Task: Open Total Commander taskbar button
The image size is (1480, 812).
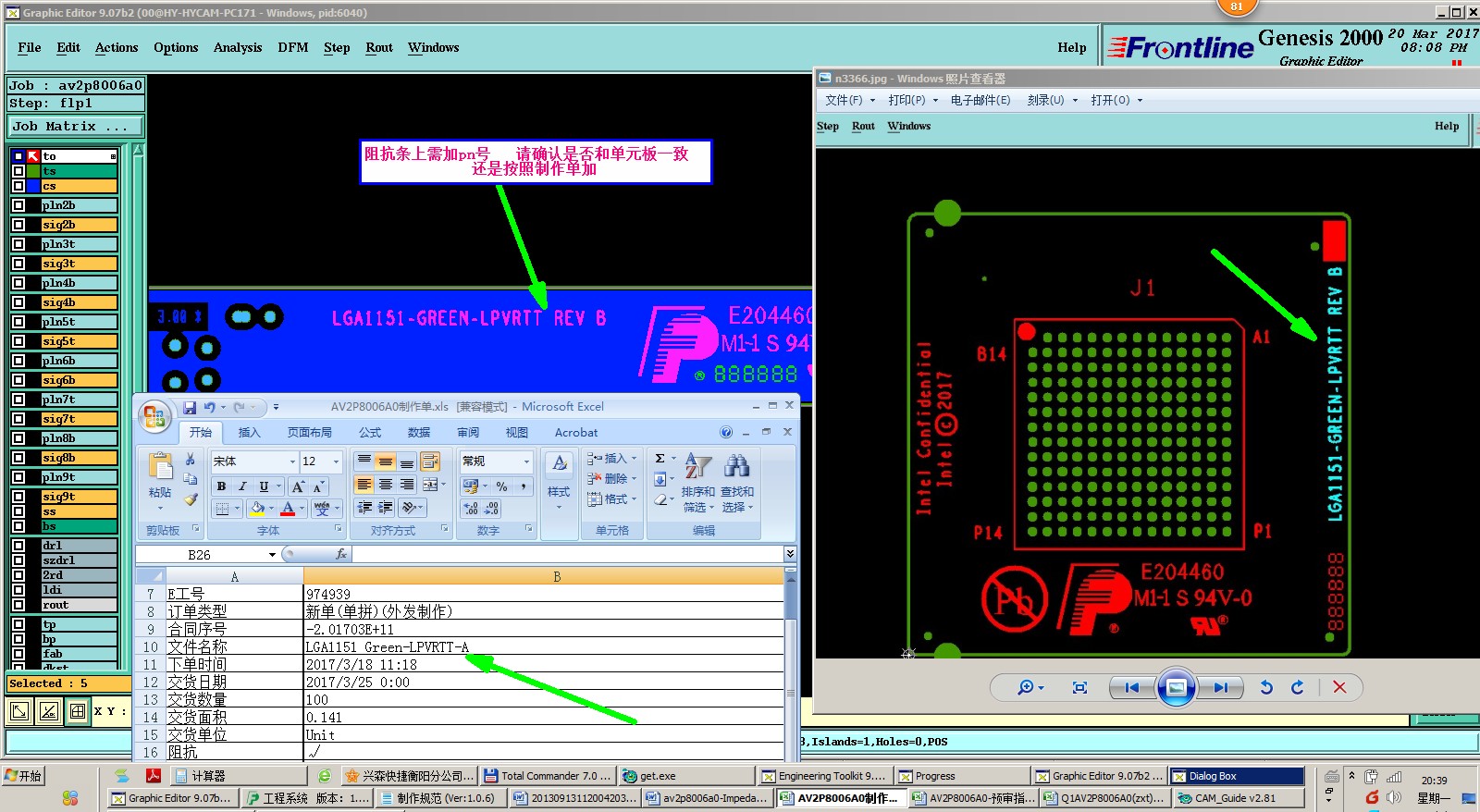Action: [x=549, y=776]
